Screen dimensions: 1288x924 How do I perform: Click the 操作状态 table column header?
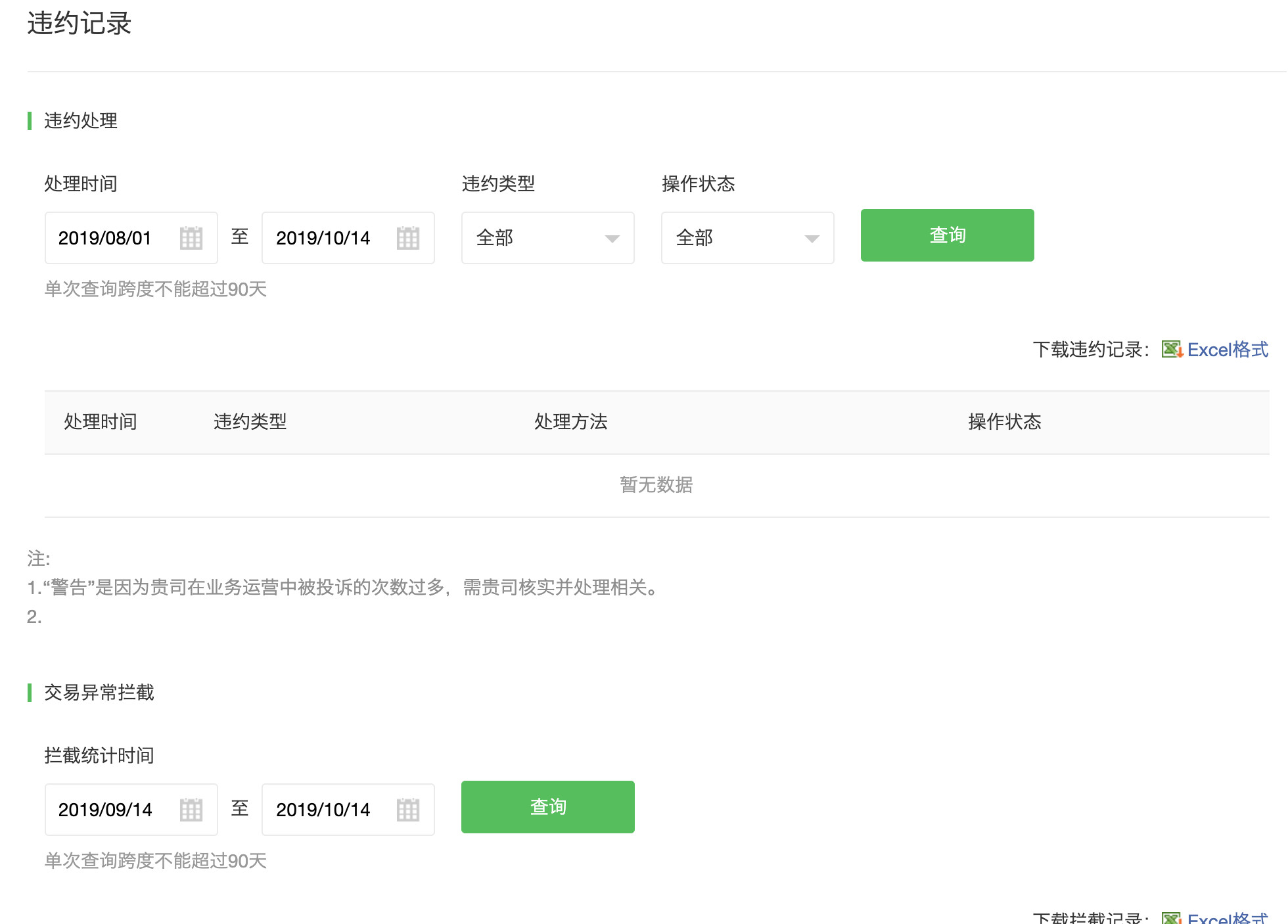(x=1005, y=422)
